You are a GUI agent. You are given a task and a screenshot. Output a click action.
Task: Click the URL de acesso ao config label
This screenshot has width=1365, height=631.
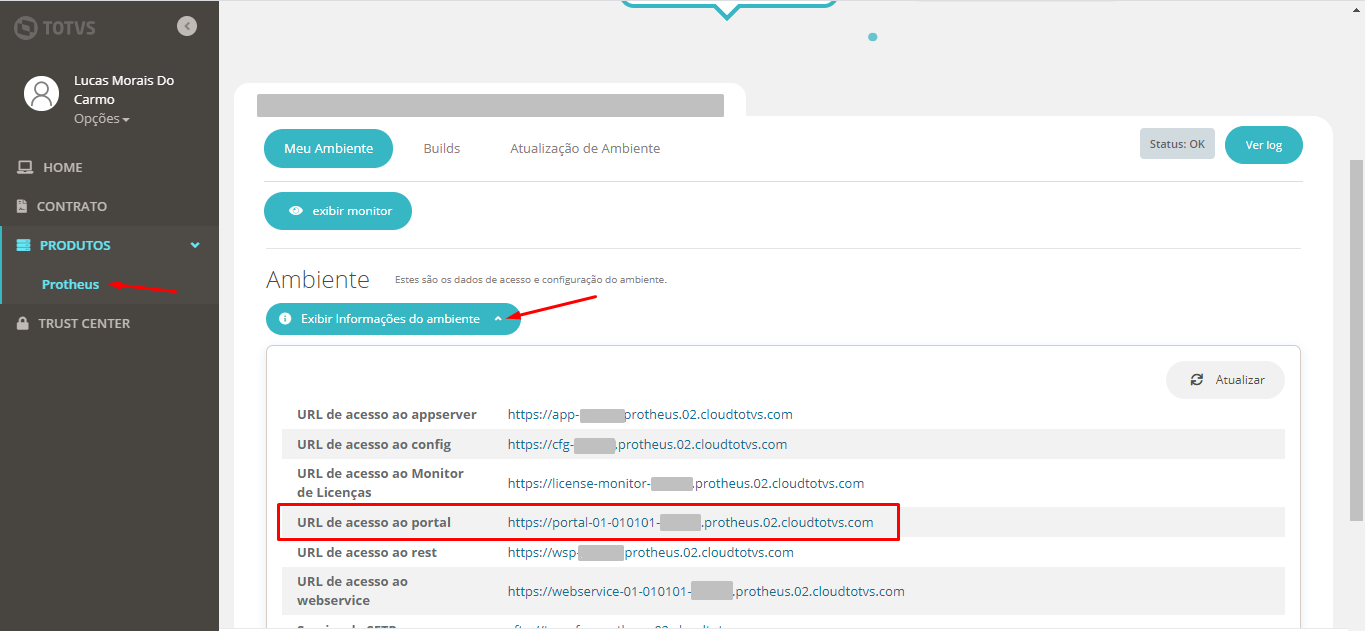click(374, 444)
